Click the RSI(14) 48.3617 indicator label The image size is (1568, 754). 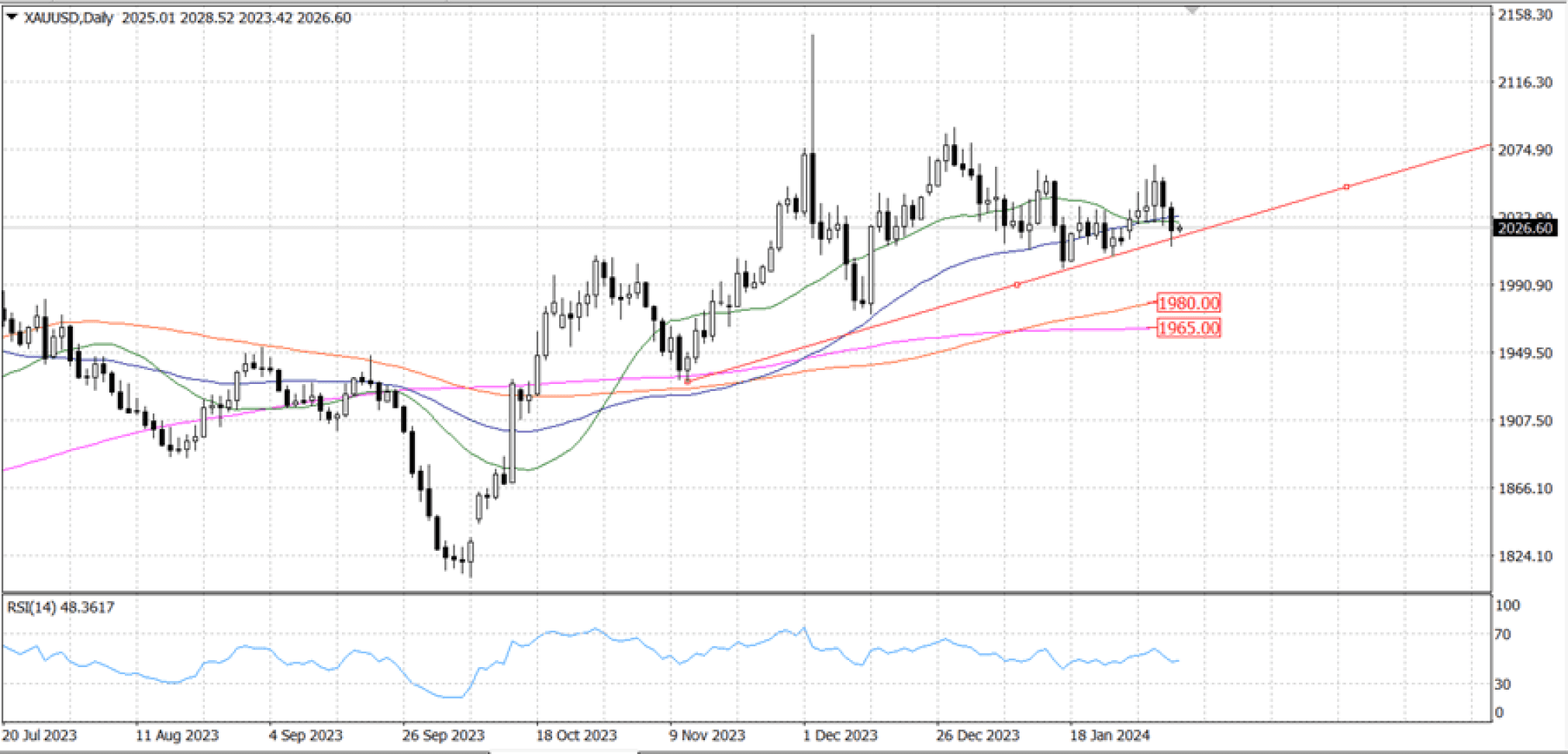click(60, 607)
